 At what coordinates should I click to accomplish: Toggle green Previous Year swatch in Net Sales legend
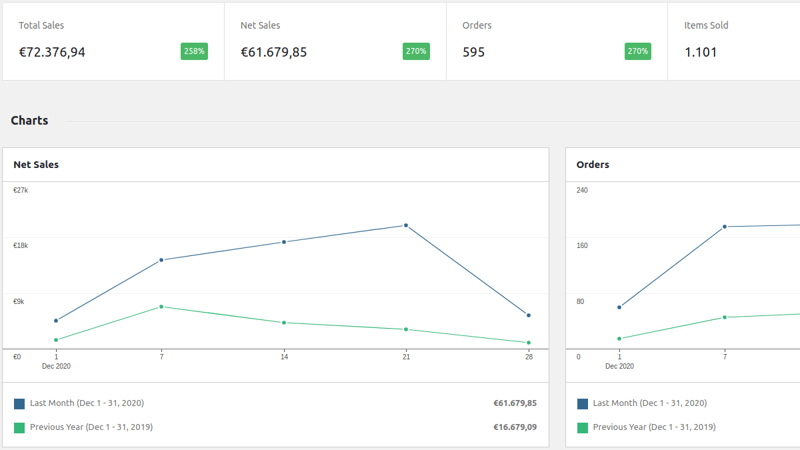(19, 428)
